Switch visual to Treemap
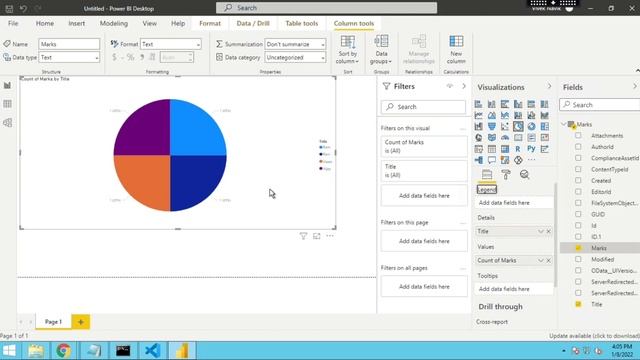The width and height of the screenshot is (640, 360). [544, 127]
